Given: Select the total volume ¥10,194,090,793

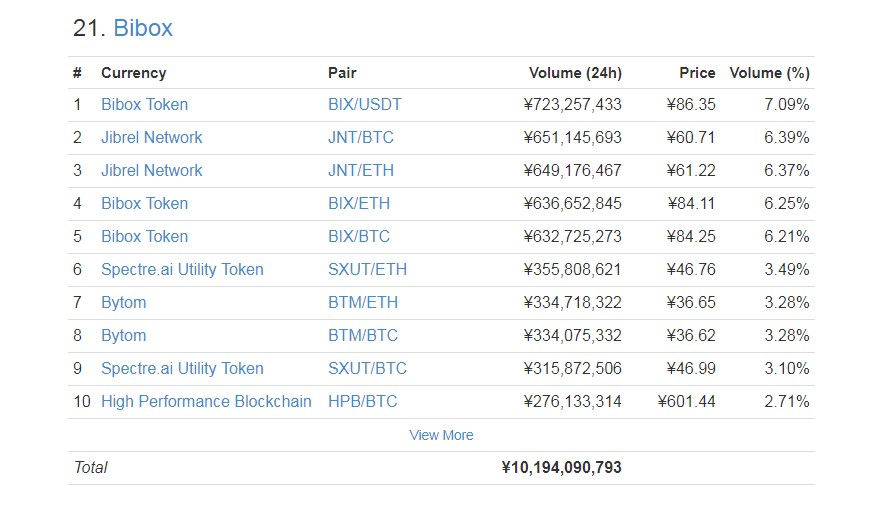Looking at the screenshot, I should tap(561, 467).
